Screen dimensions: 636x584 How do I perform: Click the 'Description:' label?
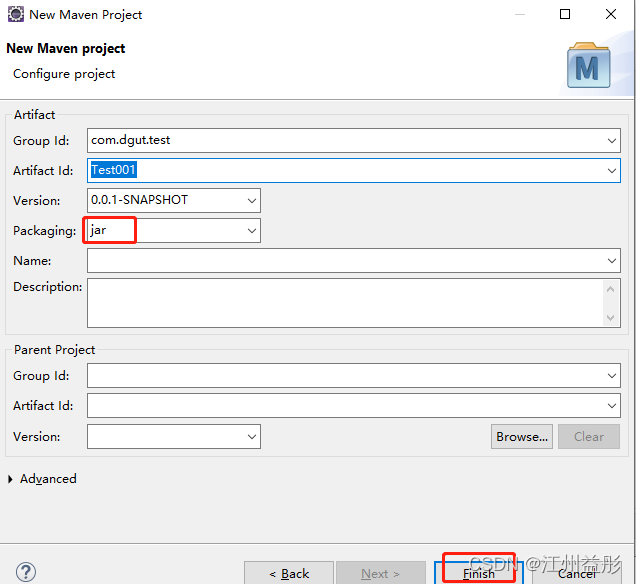(47, 287)
